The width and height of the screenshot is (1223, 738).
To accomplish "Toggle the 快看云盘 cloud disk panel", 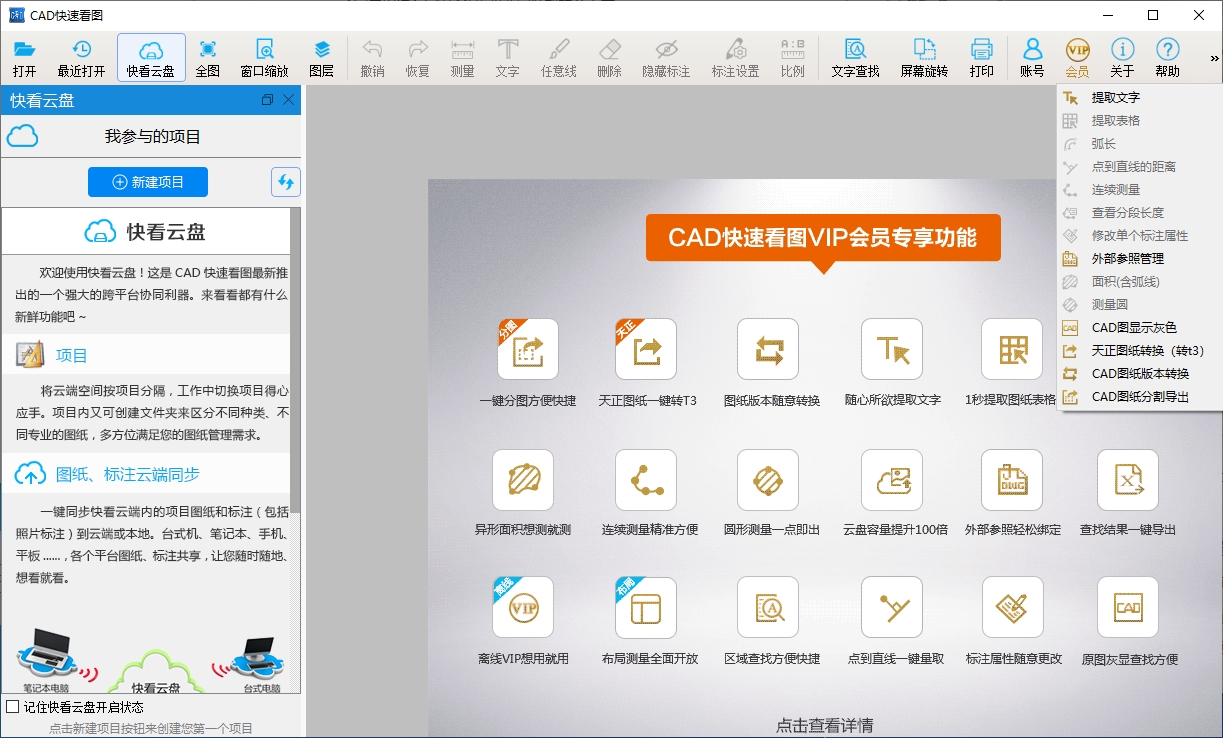I will (x=151, y=58).
